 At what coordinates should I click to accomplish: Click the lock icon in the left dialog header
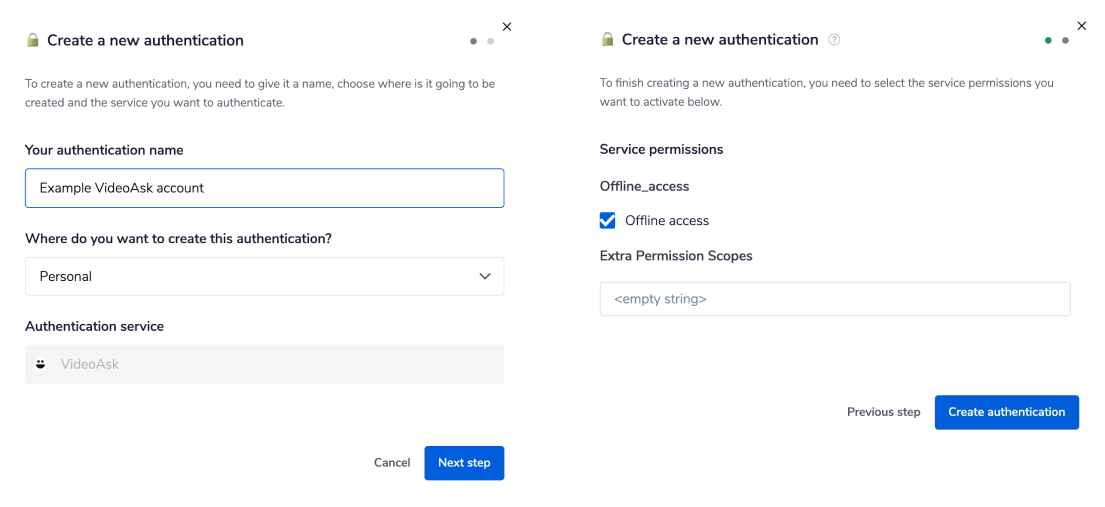(33, 41)
